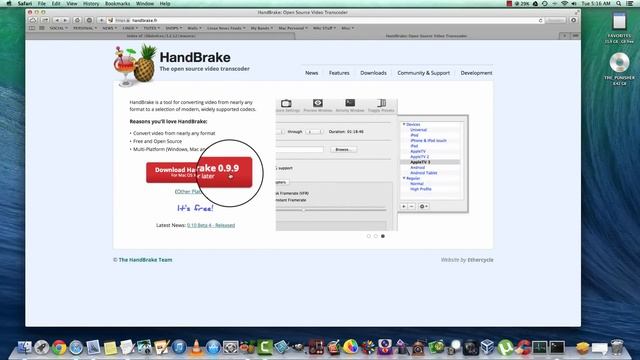Open Launchpad rocket icon in the Dock
Image resolution: width=640 pixels, height=360 pixels.
(x=42, y=347)
